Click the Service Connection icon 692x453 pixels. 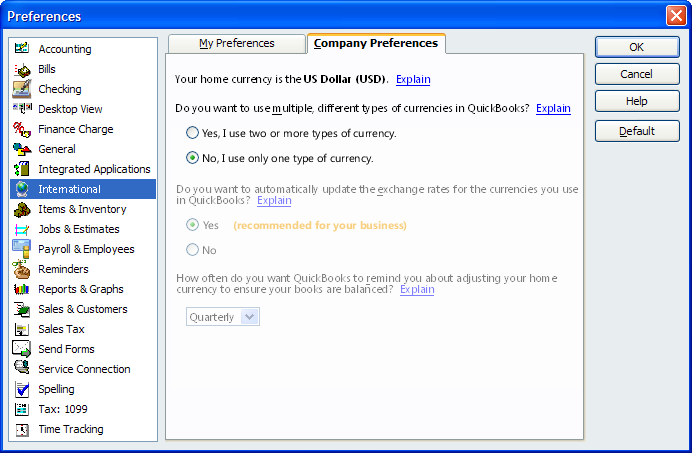click(22, 367)
